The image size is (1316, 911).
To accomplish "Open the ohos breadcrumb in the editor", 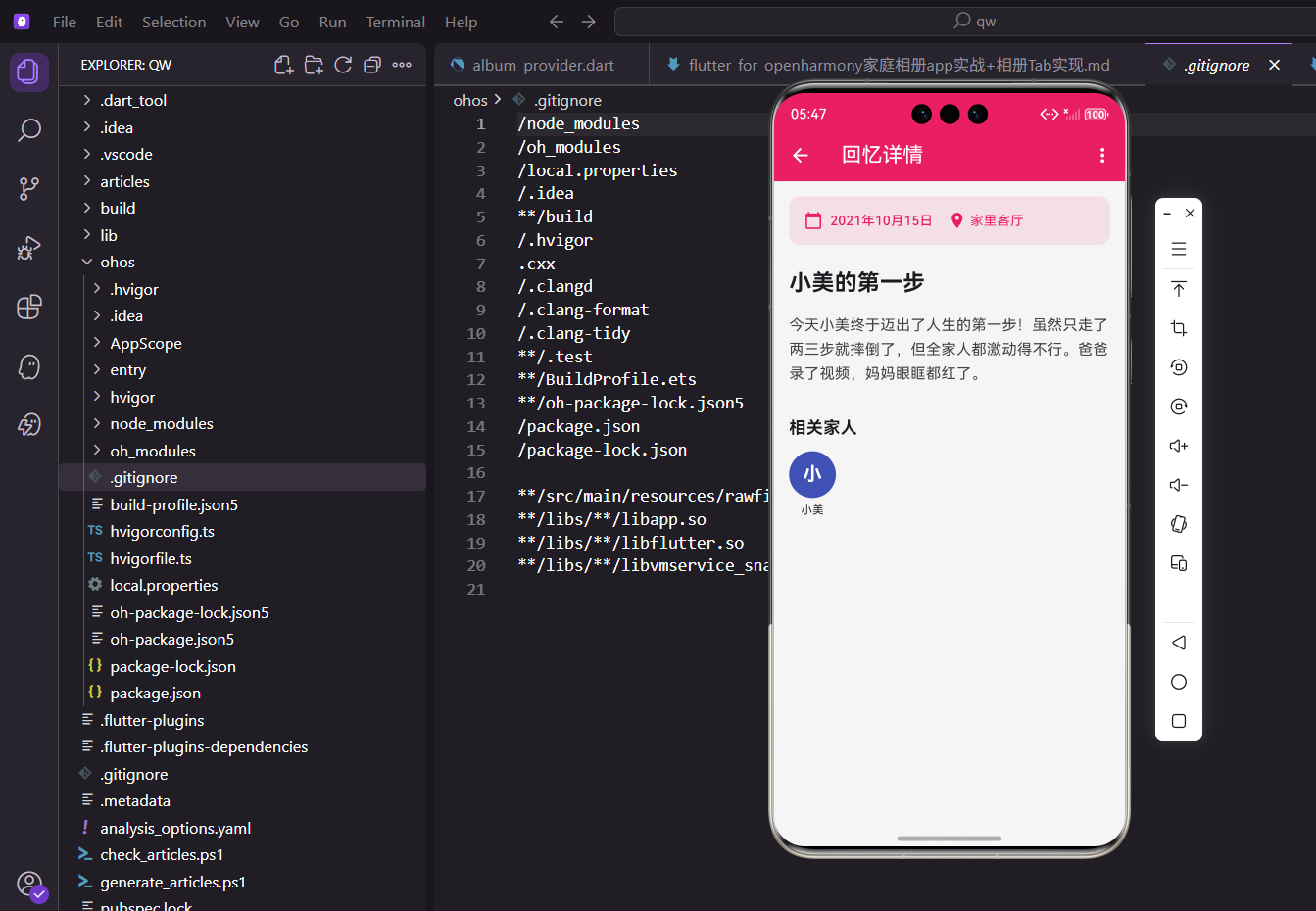I will coord(471,99).
